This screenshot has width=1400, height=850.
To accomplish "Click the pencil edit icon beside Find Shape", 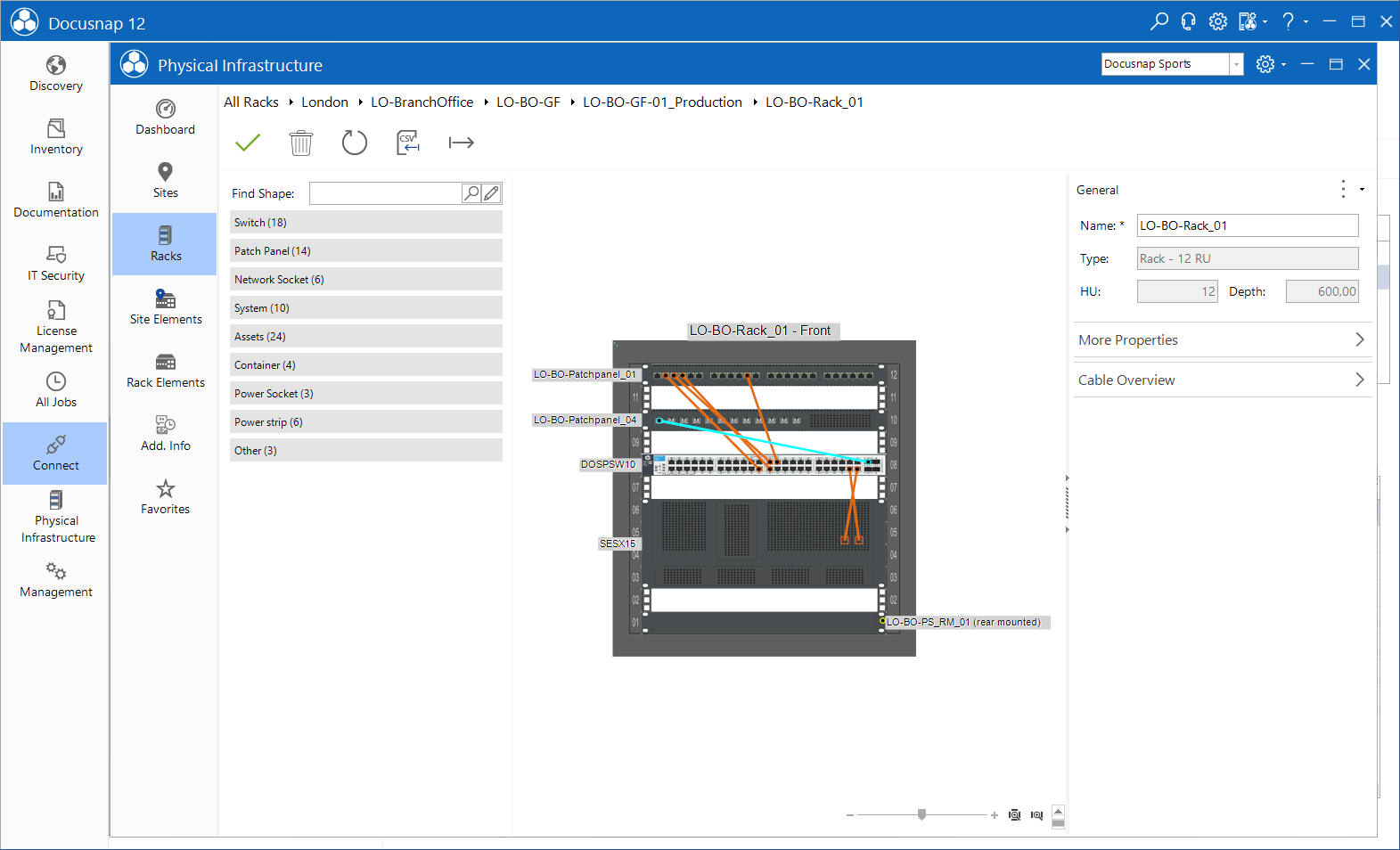I will click(491, 193).
